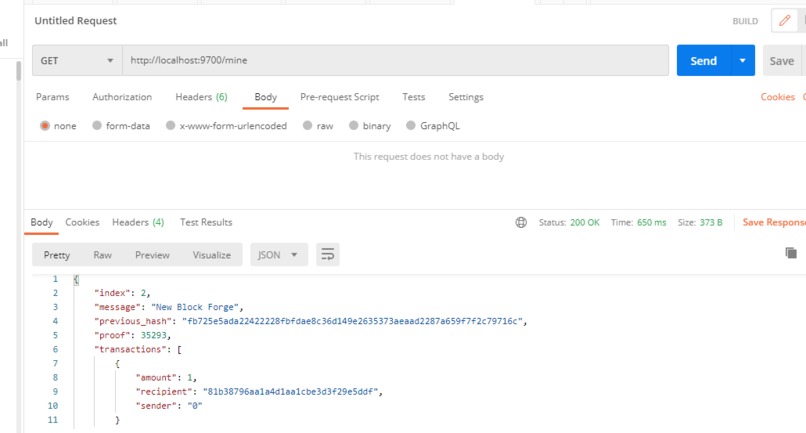Select the none body radio option
The width and height of the screenshot is (806, 433).
[45, 125]
